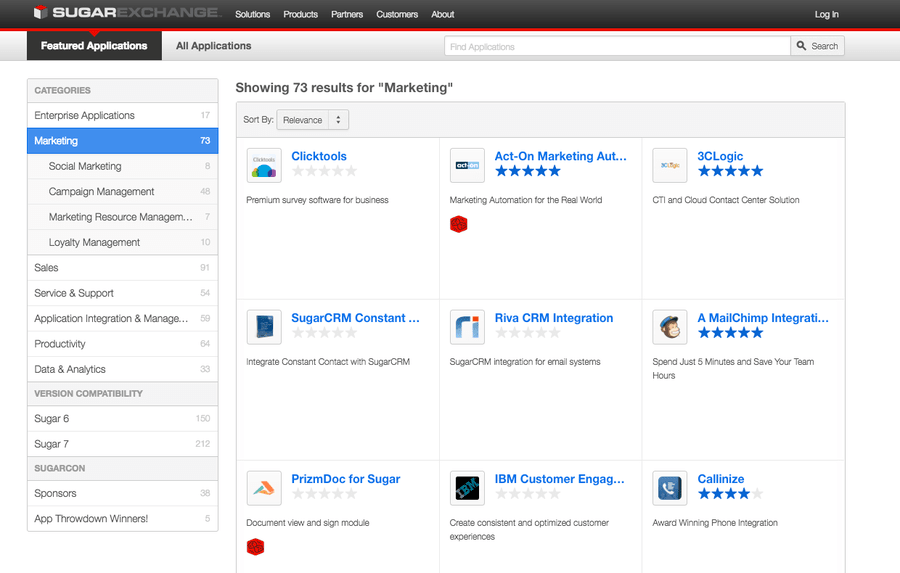Open the Solutions menu
Image resolution: width=900 pixels, height=573 pixels.
tap(253, 14)
